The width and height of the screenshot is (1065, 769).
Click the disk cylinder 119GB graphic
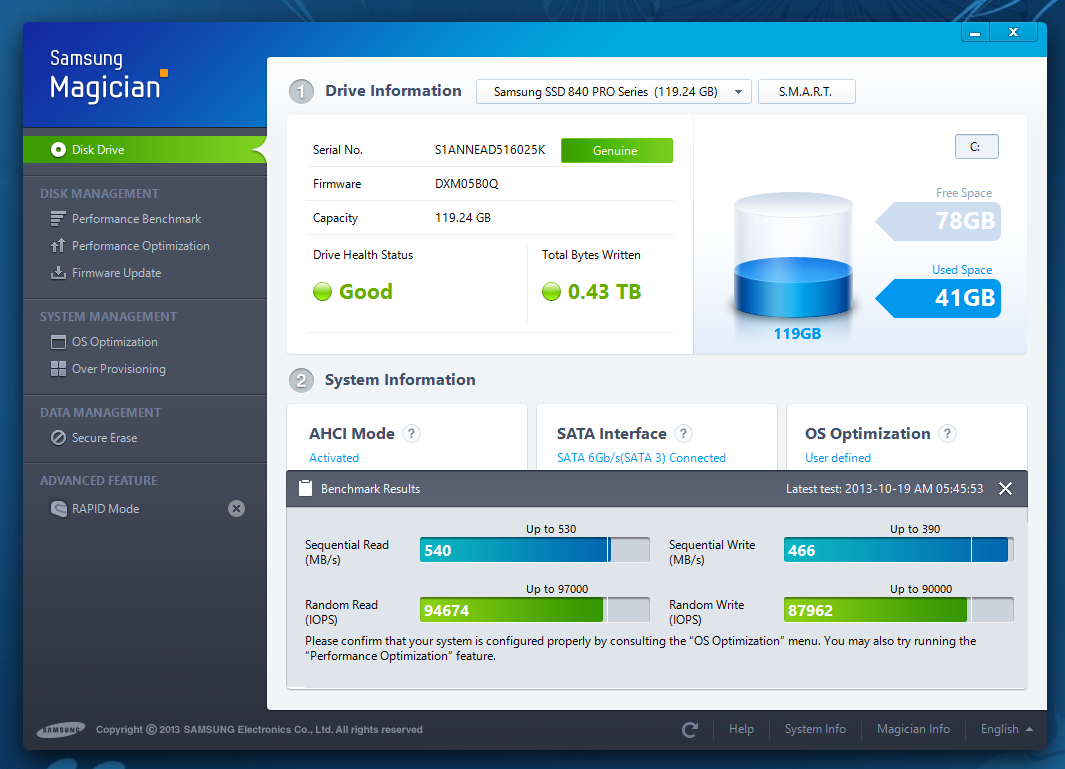coord(793,256)
